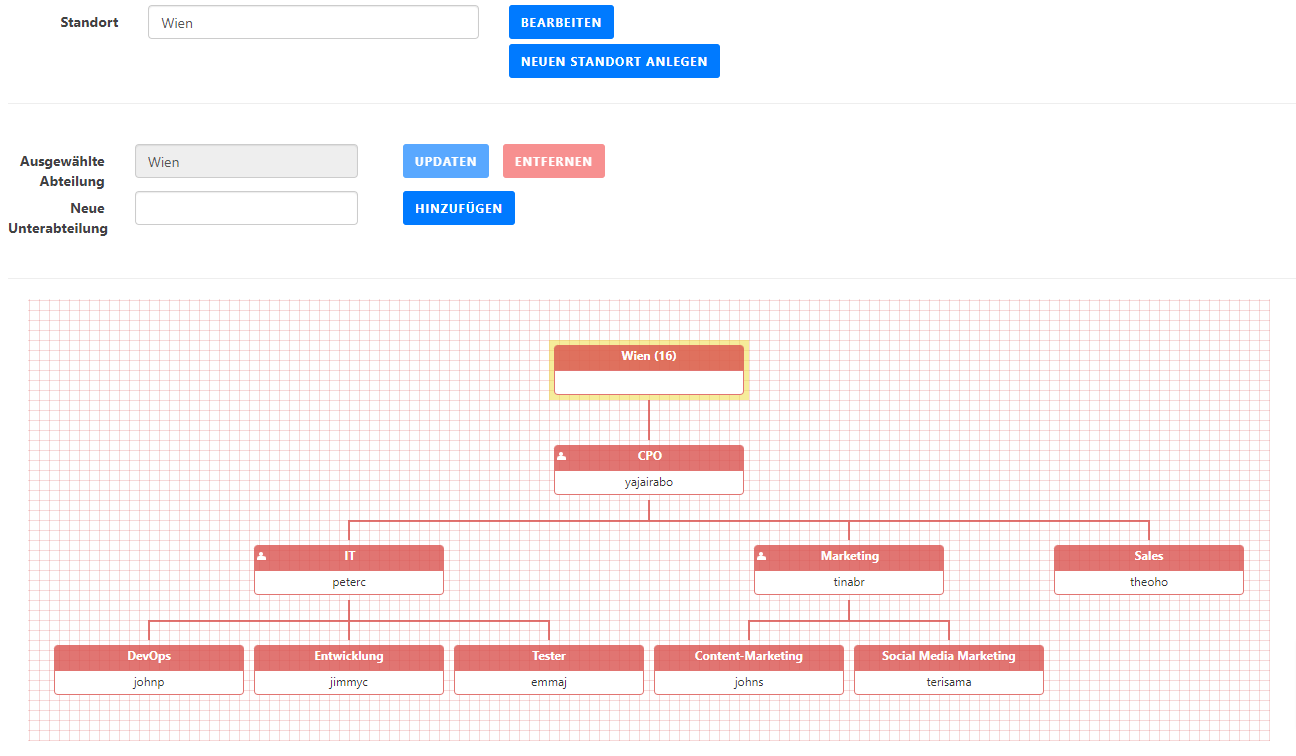
Task: Choose the DevOps node
Action: click(x=149, y=669)
